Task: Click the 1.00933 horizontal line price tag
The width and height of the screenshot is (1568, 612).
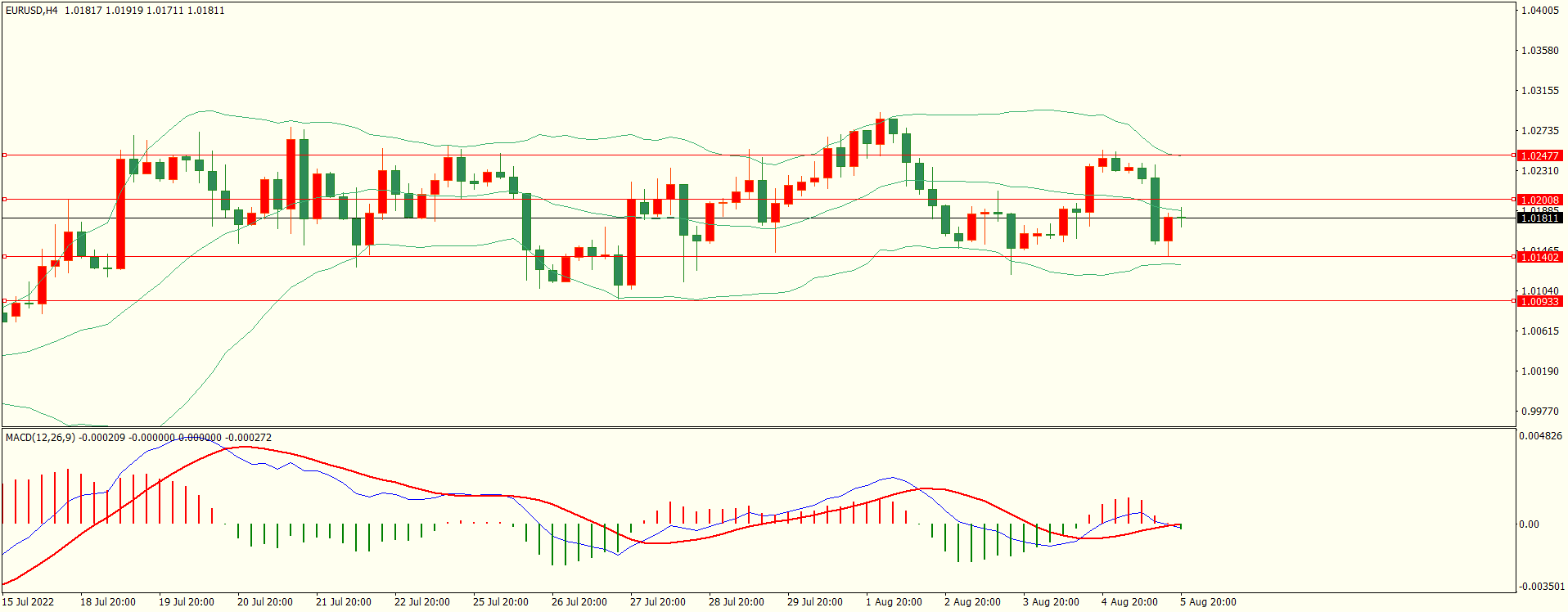Action: (1539, 301)
